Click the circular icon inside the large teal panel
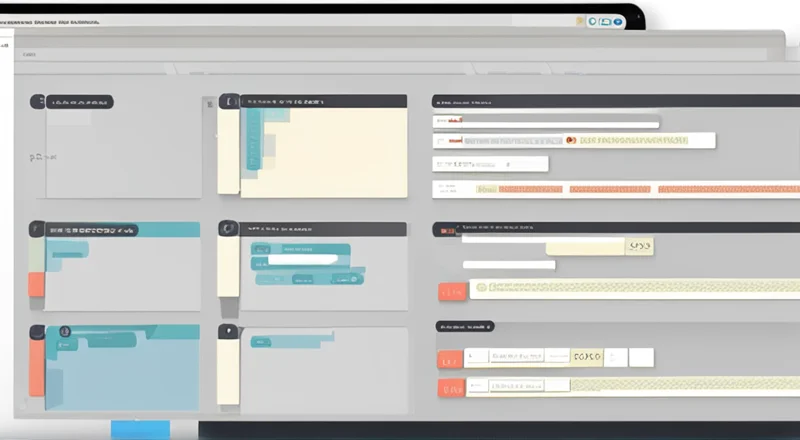 pyautogui.click(x=65, y=331)
